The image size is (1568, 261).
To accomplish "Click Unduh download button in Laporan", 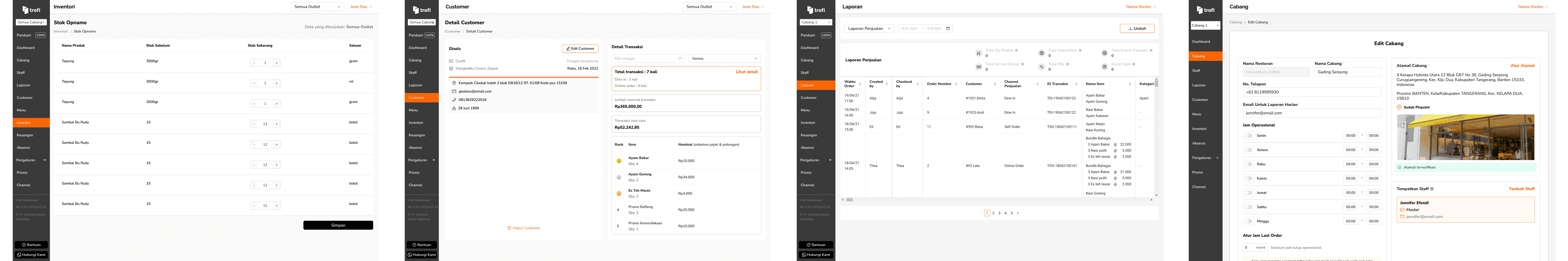I will pyautogui.click(x=1137, y=28).
